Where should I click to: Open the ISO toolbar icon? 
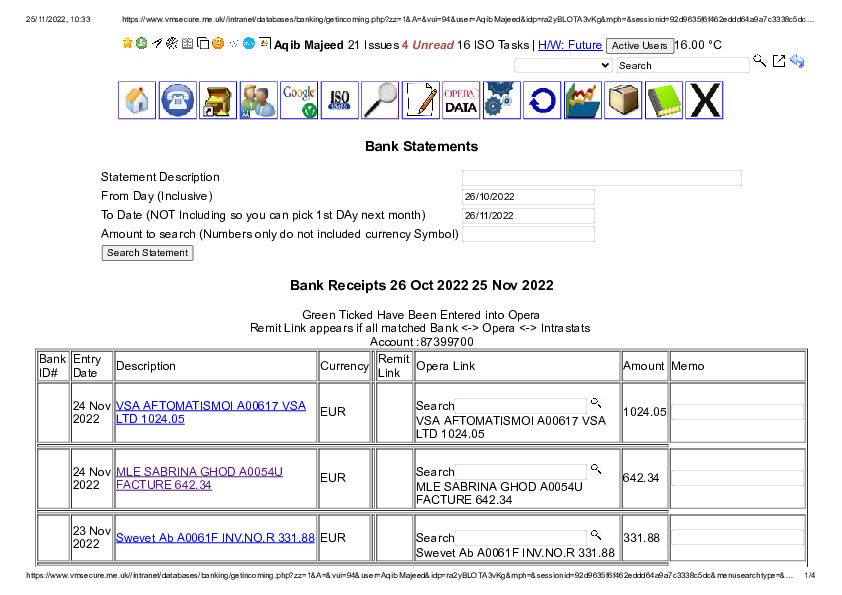point(339,101)
